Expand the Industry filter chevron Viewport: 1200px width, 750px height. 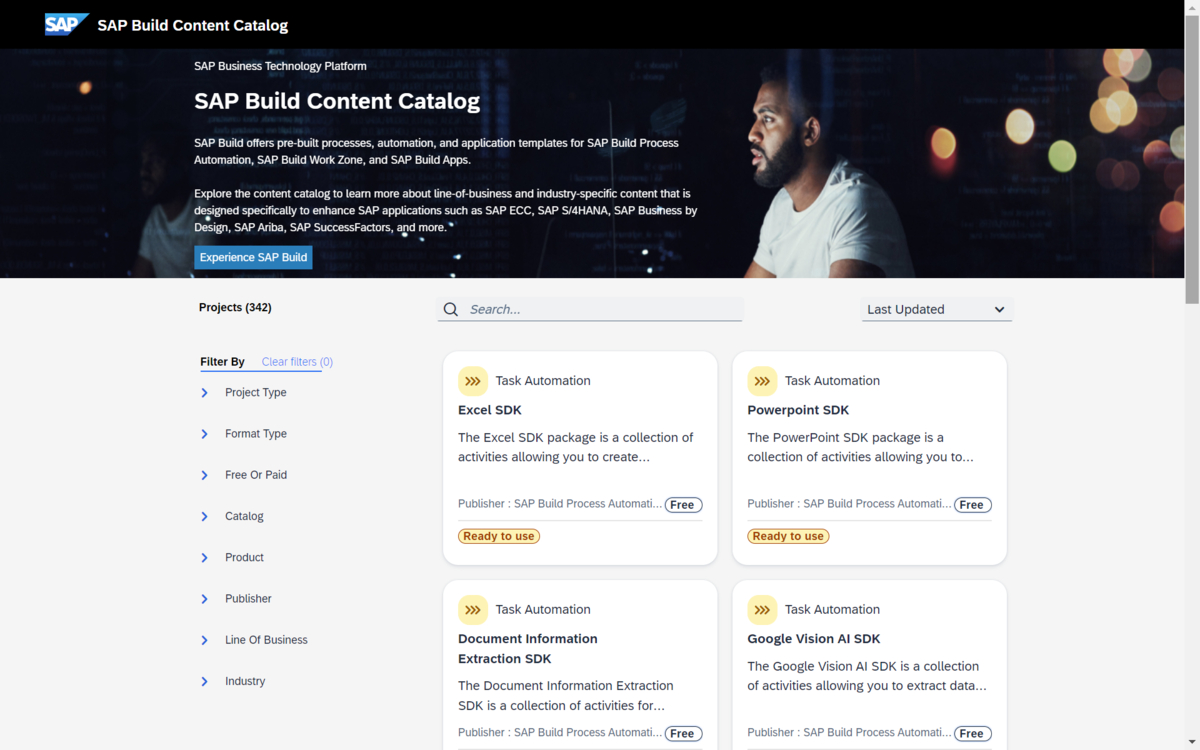coord(205,682)
